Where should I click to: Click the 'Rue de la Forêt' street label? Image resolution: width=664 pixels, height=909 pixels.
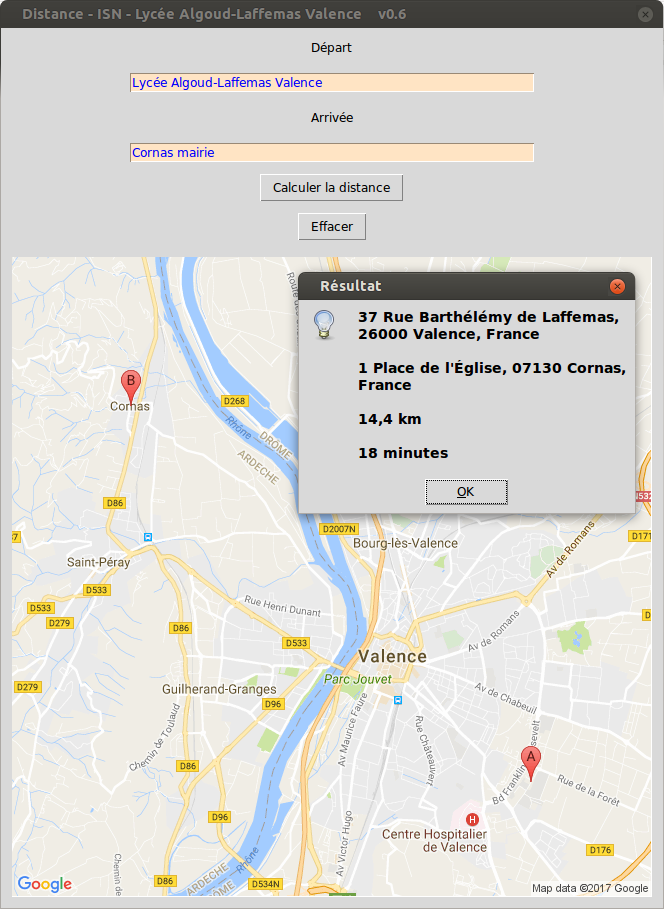589,790
